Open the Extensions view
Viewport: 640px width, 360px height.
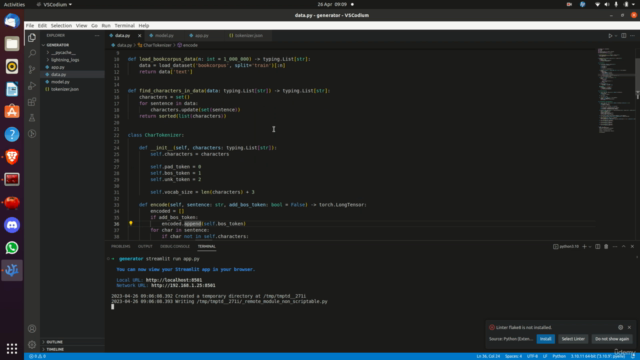tap(32, 102)
